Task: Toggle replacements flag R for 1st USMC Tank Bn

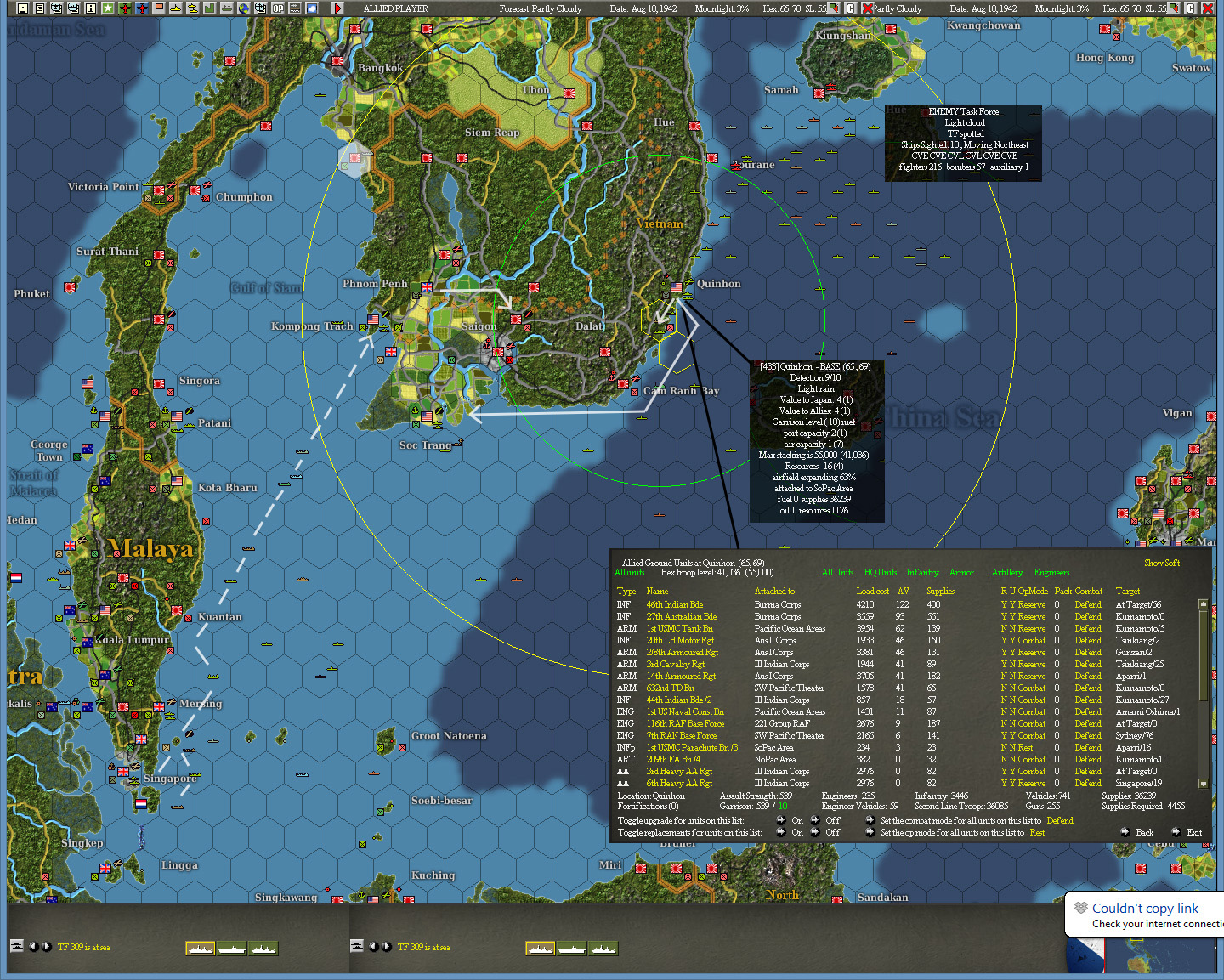Action: coord(1004,629)
